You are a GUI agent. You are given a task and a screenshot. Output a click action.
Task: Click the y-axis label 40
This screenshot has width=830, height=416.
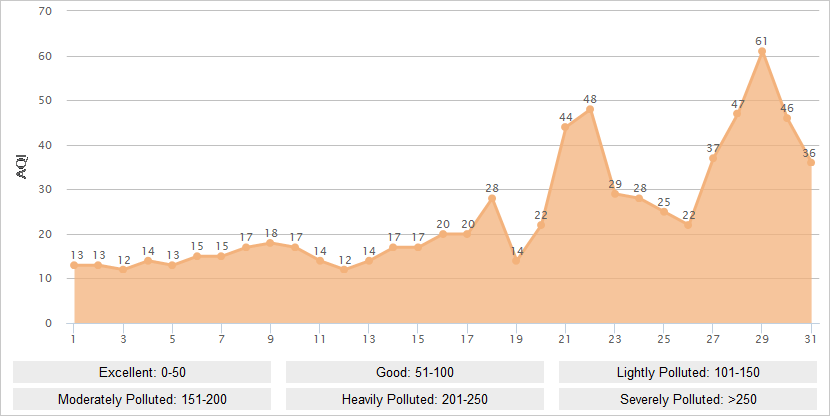[46, 145]
